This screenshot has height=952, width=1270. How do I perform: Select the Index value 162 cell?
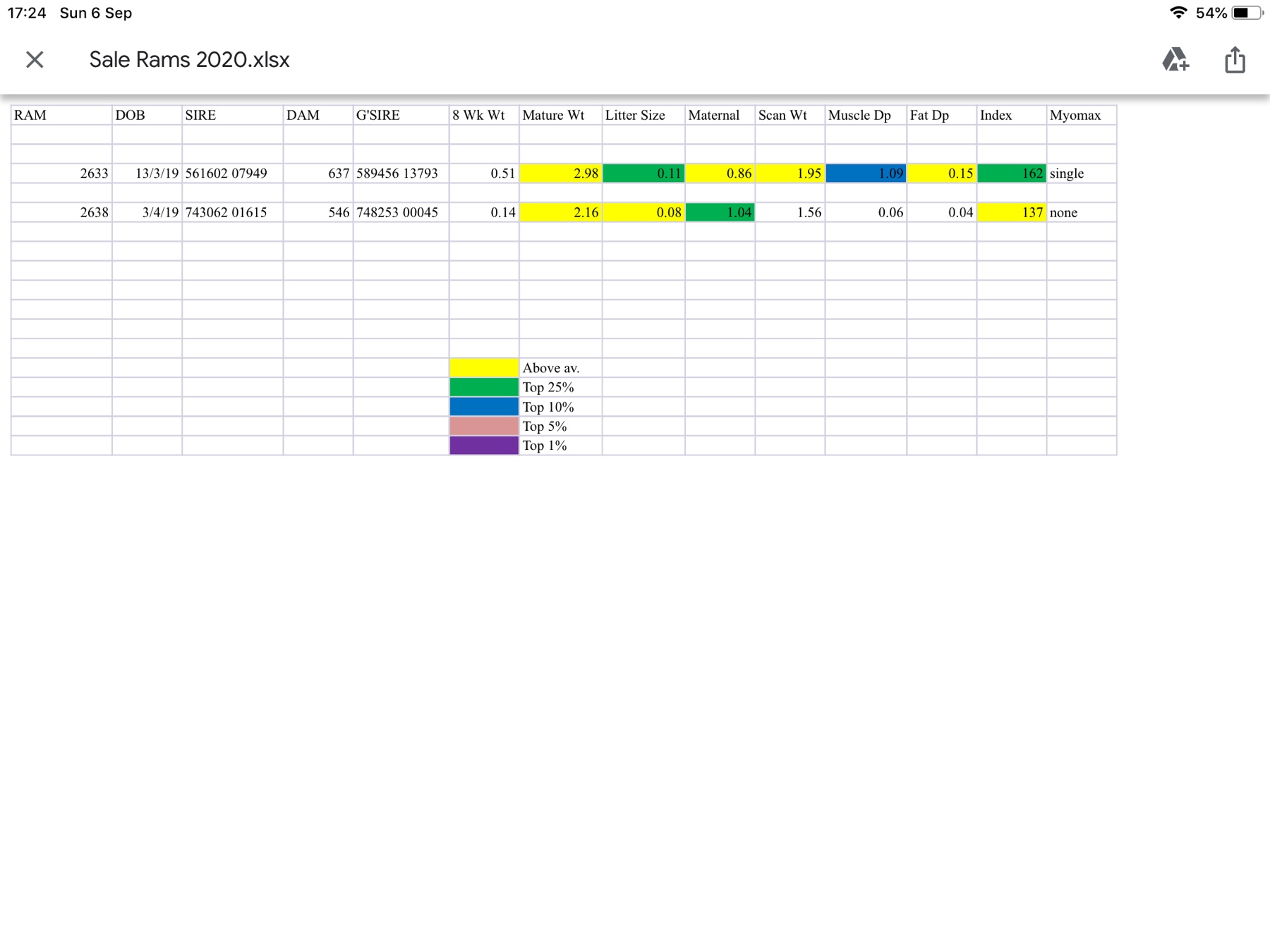click(x=1012, y=173)
